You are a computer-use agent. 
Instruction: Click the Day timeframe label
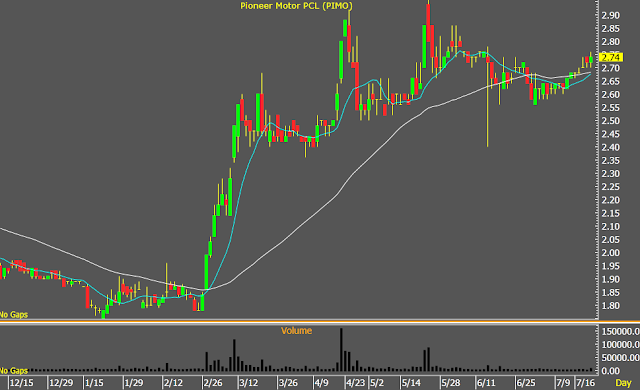[623, 383]
